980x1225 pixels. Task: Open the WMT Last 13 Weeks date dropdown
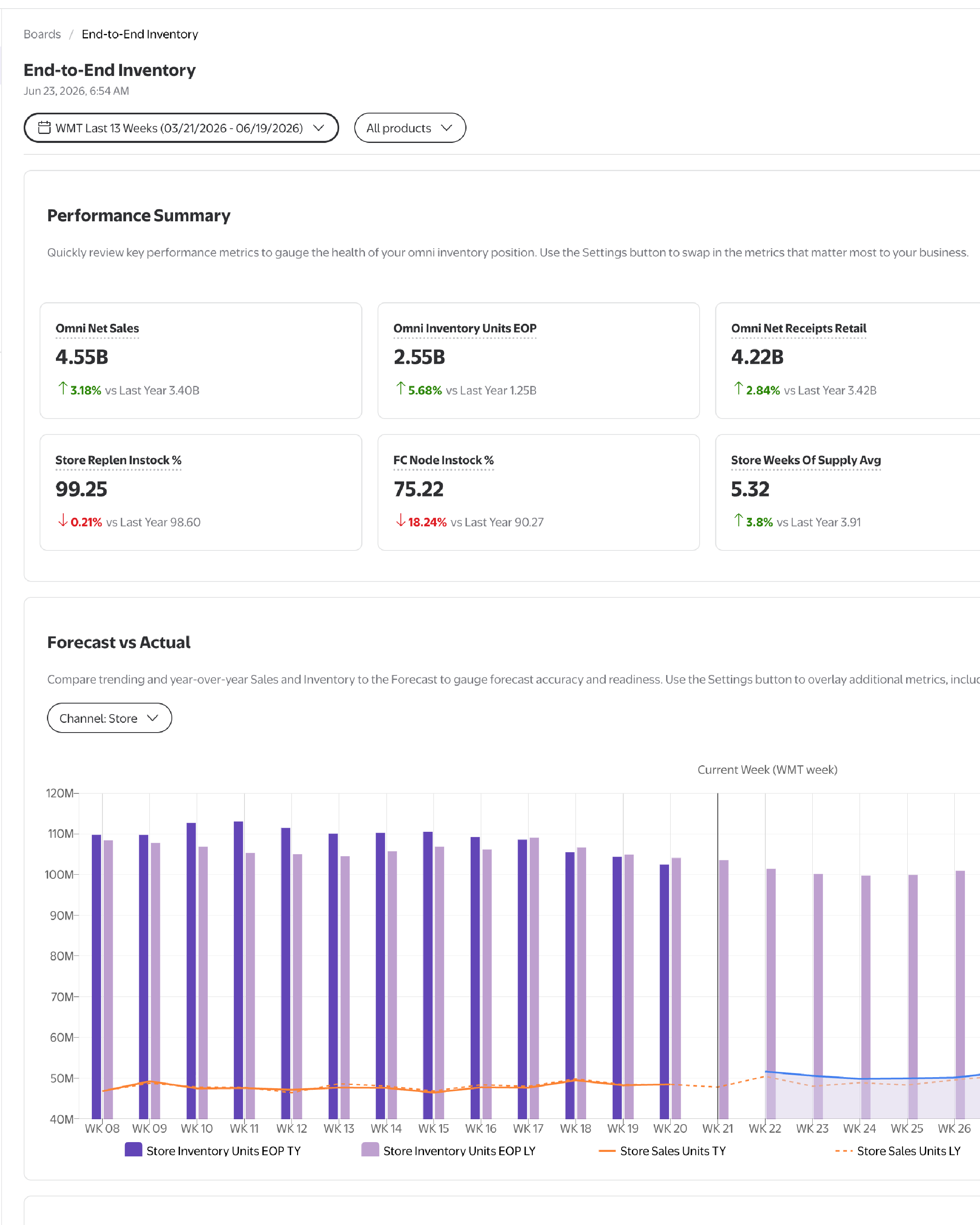tap(181, 128)
